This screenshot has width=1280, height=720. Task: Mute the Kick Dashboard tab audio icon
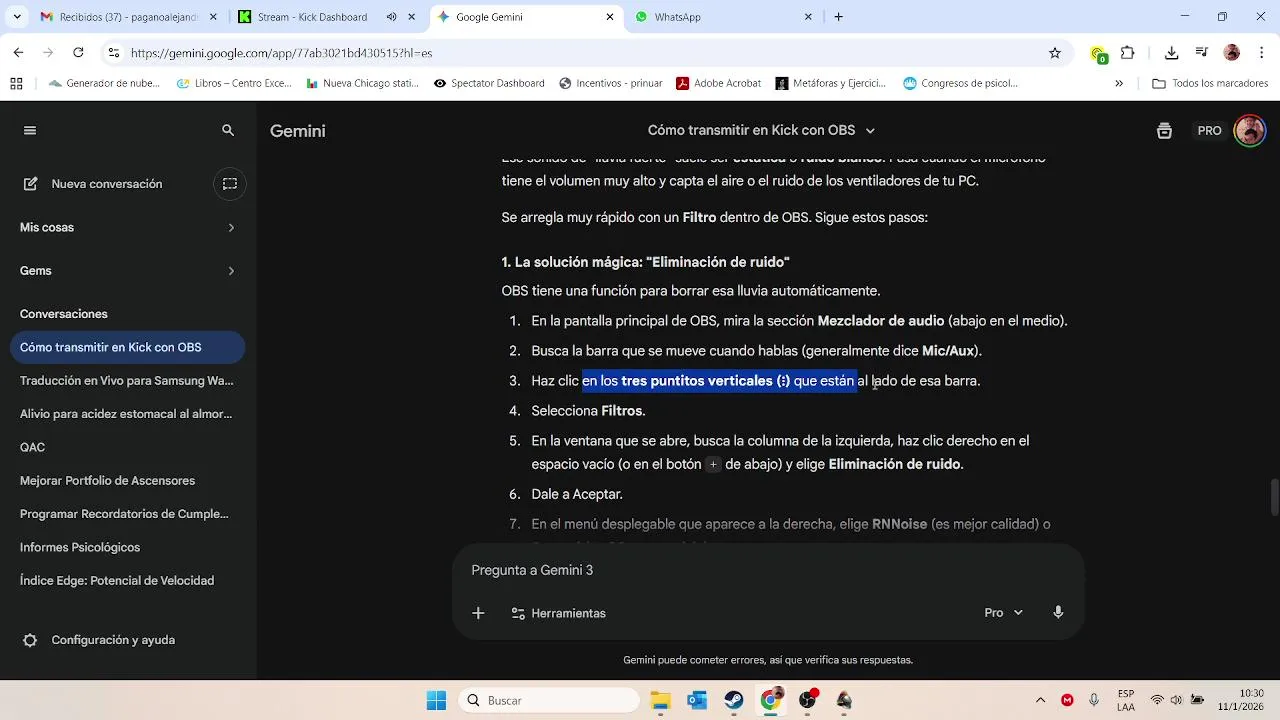tap(391, 17)
